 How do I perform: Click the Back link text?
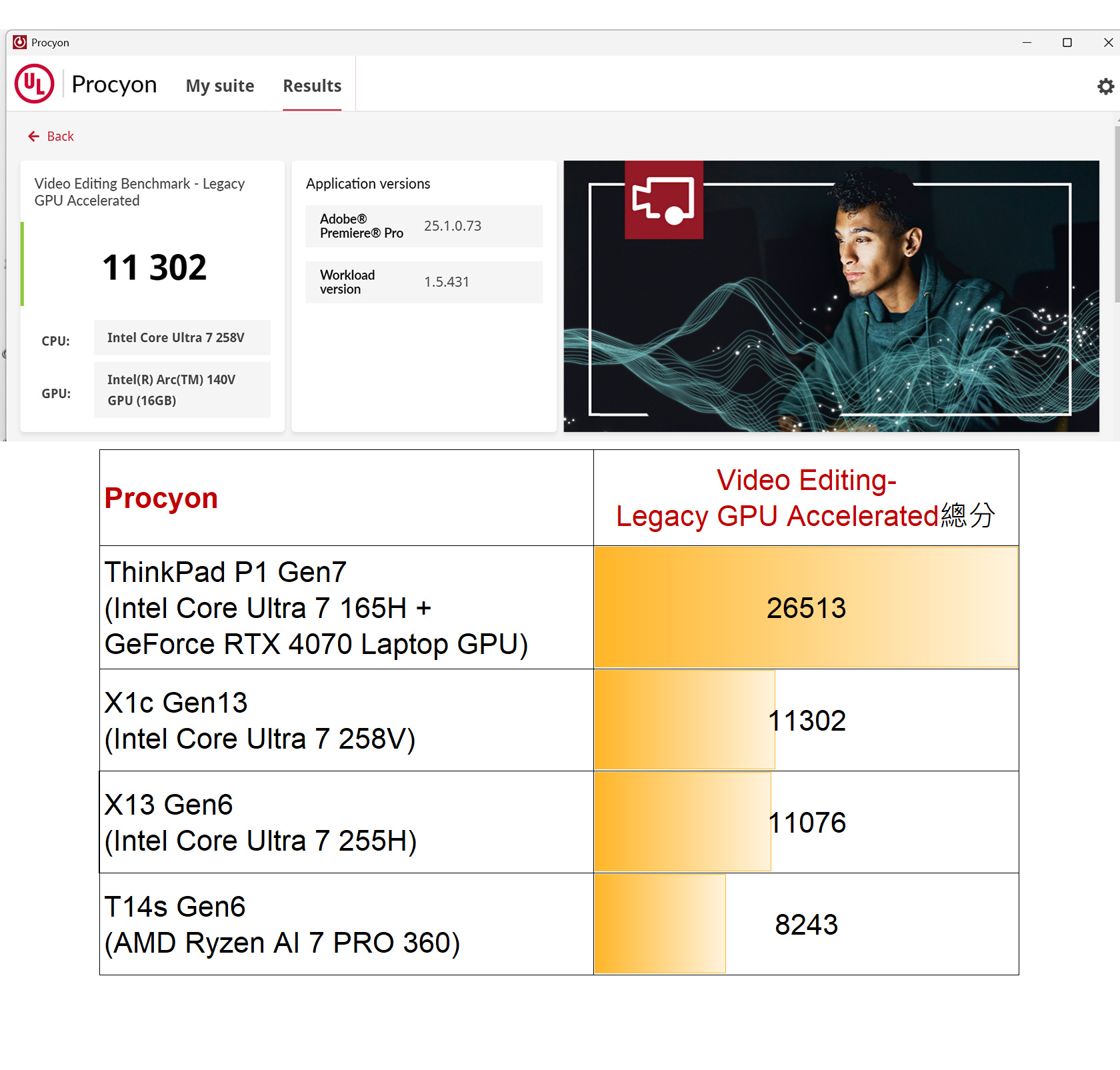(60, 137)
